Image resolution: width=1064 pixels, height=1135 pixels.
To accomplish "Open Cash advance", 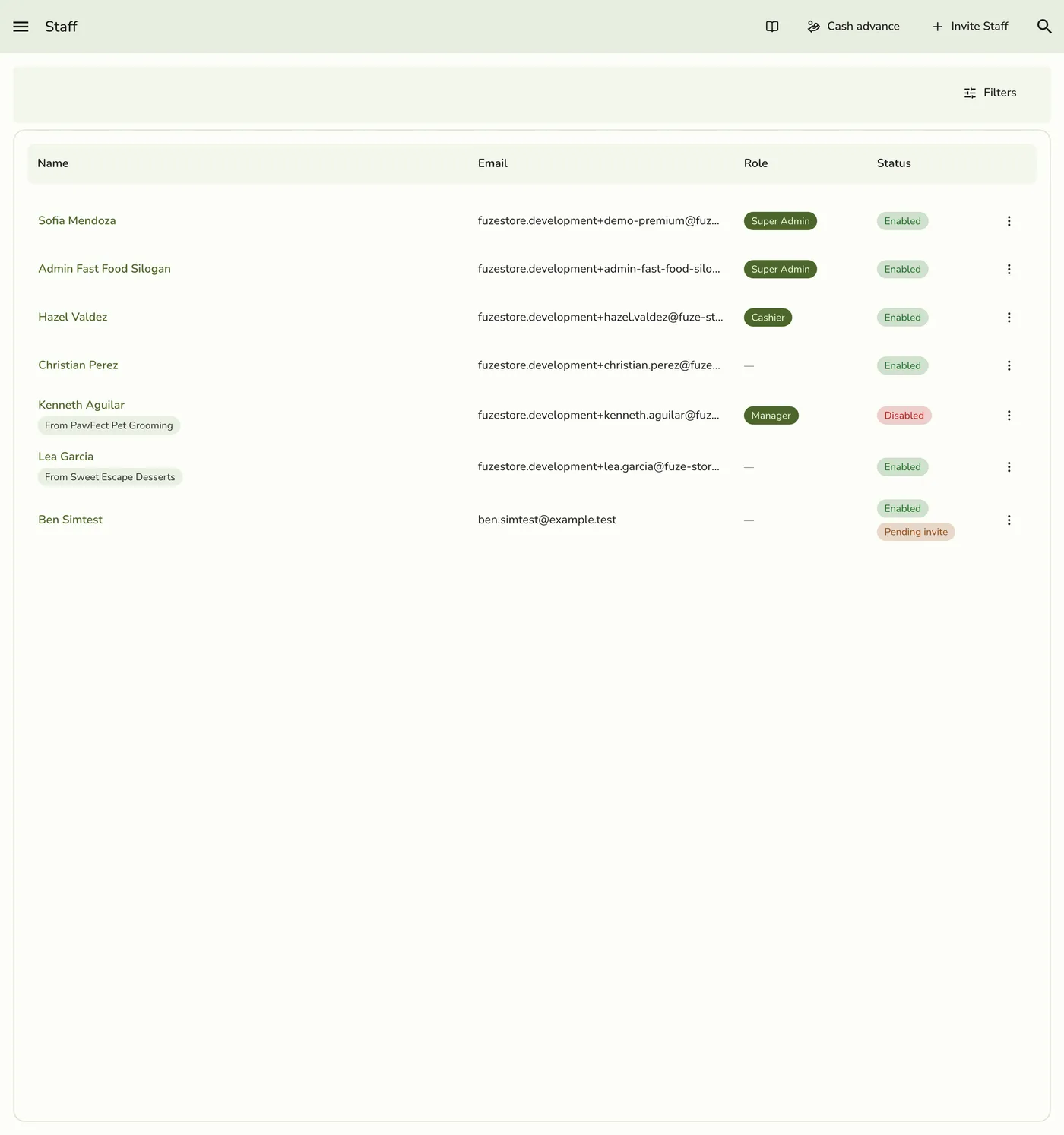I will point(853,27).
